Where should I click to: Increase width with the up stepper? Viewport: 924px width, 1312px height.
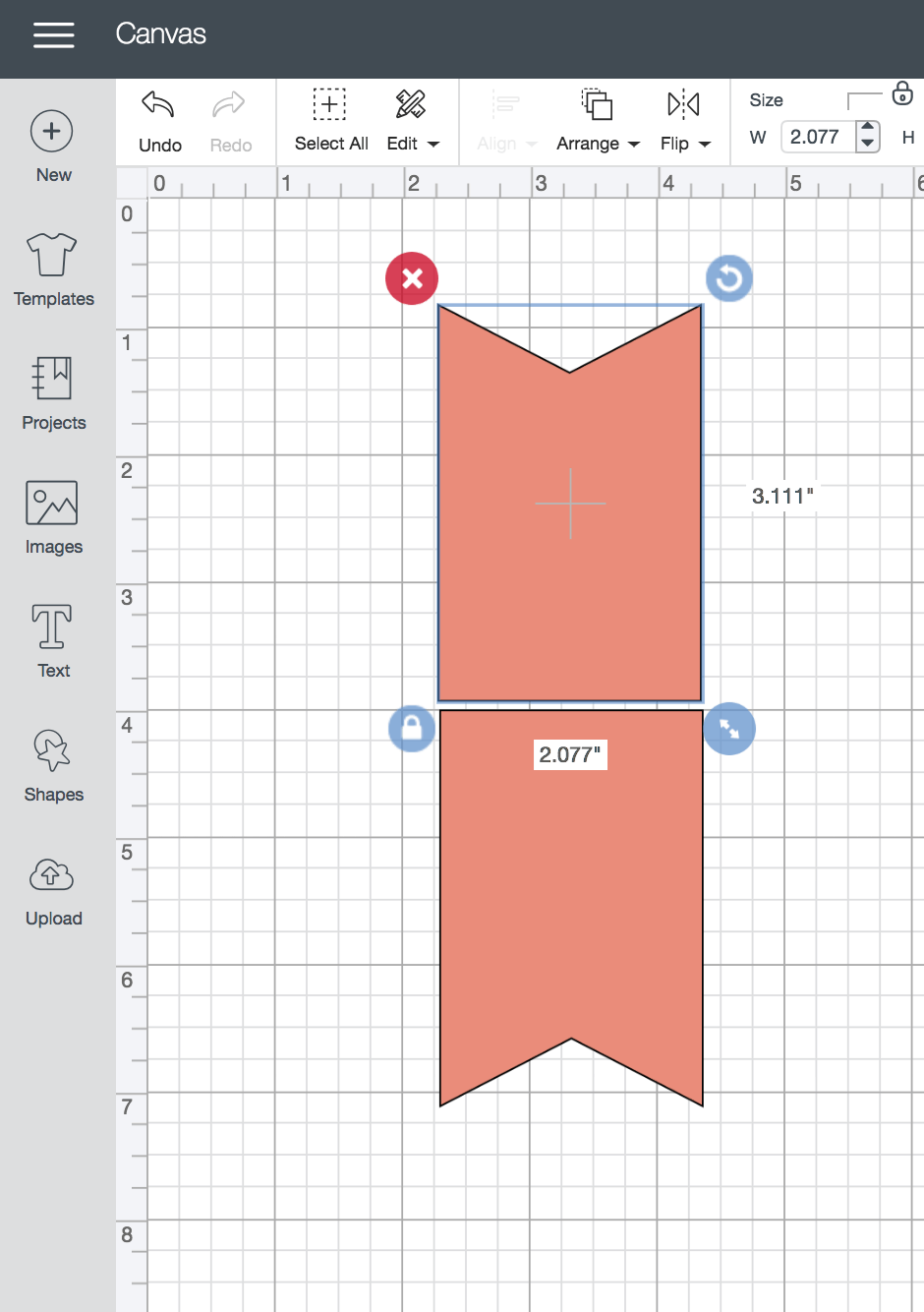pos(867,129)
